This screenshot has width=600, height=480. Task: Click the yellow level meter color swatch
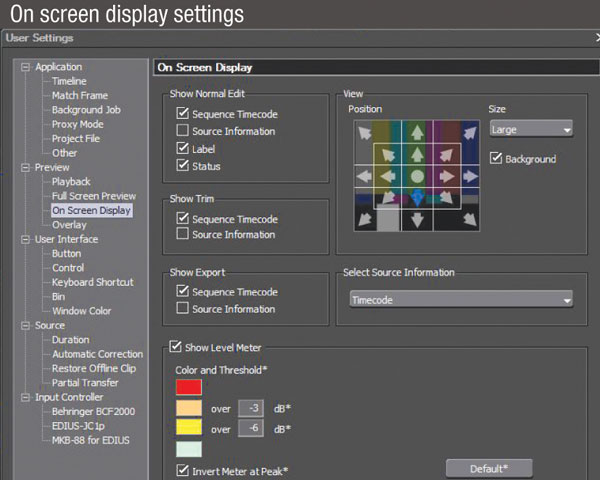coord(189,427)
